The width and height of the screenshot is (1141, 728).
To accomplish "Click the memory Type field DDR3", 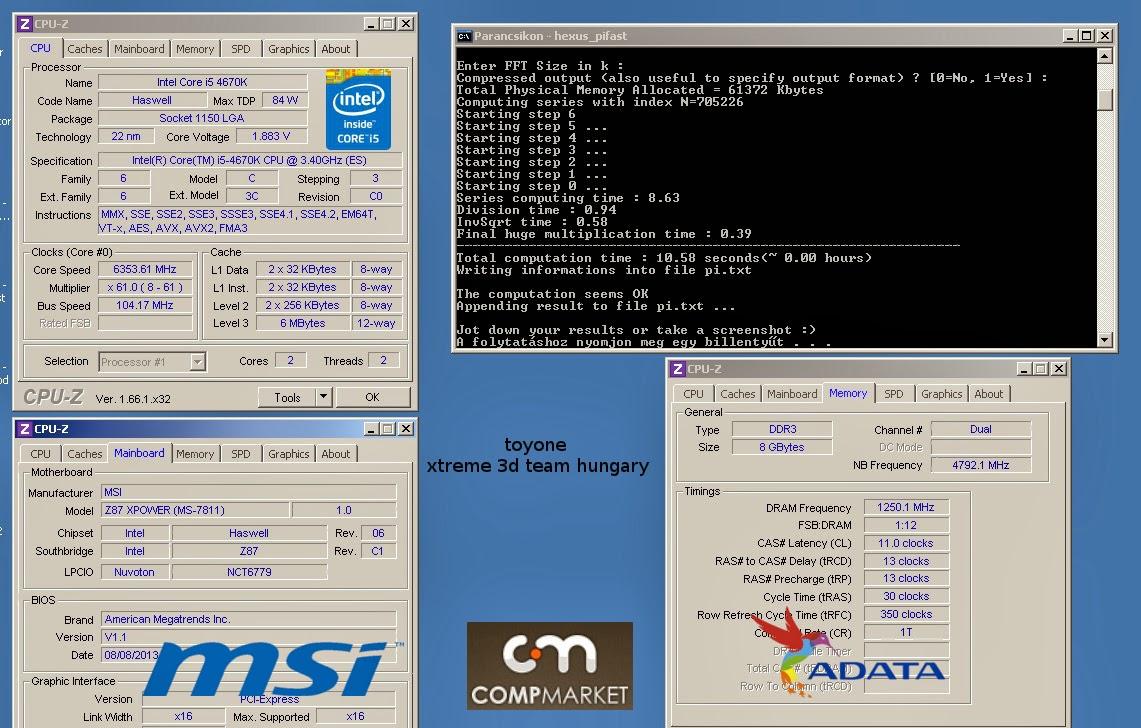I will [x=782, y=430].
